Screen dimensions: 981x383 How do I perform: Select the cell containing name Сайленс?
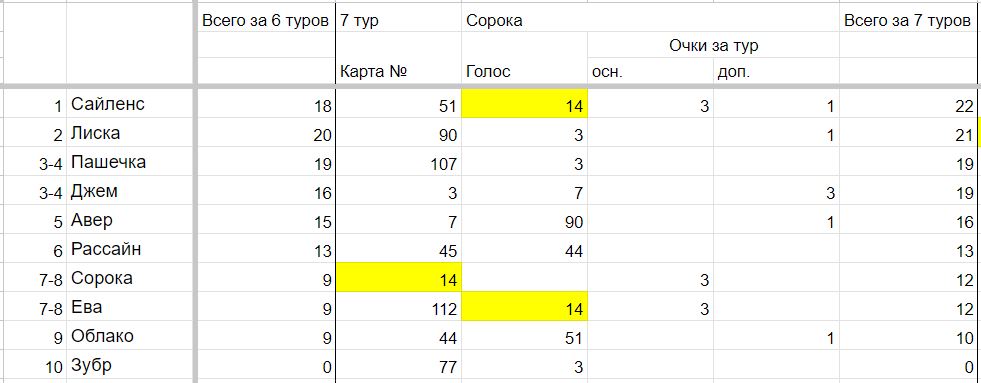coord(131,103)
